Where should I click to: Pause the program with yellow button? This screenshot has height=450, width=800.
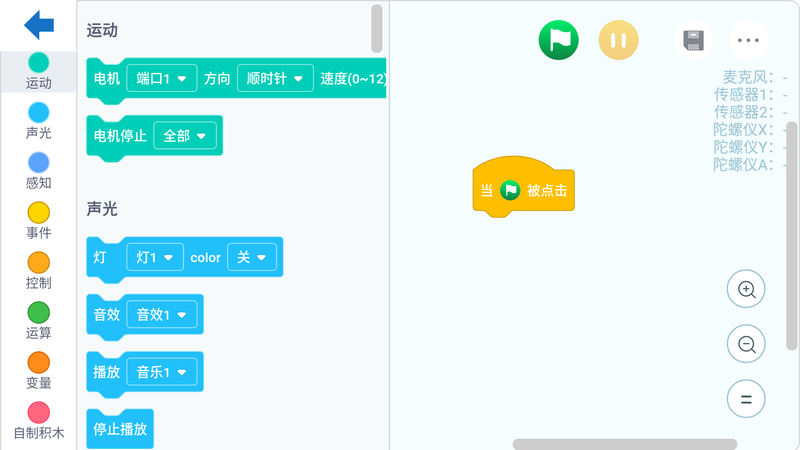[x=618, y=40]
